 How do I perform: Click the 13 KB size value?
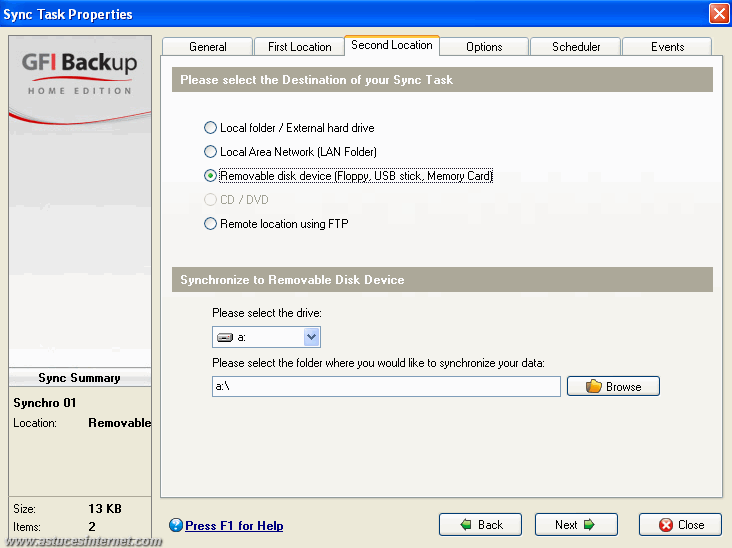click(x=105, y=508)
